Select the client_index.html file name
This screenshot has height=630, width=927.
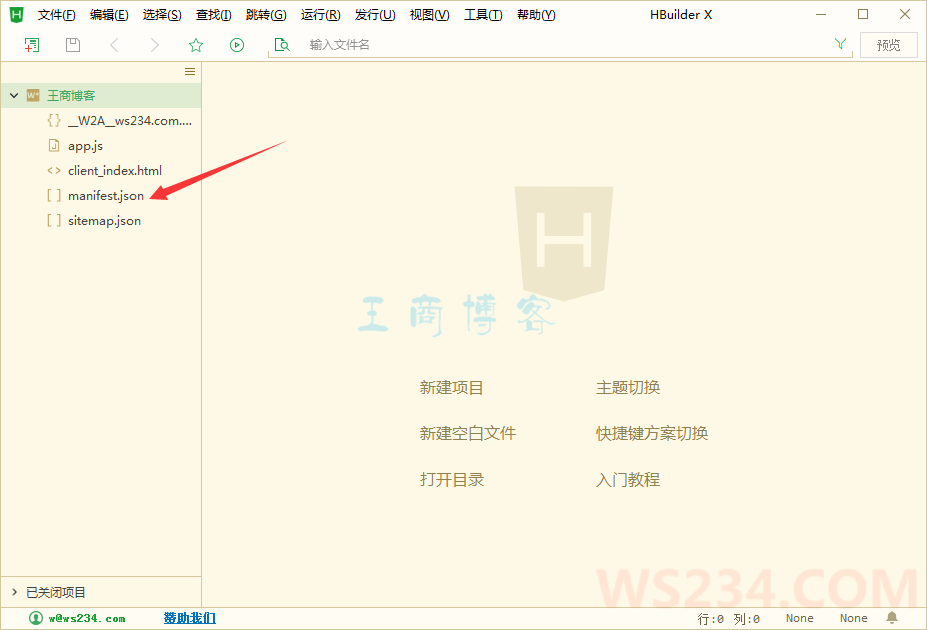click(x=115, y=171)
